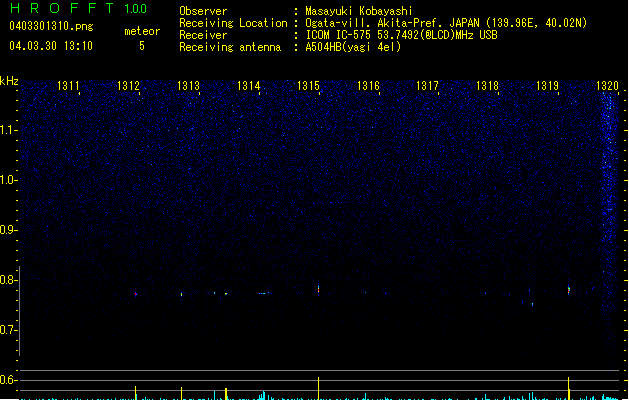Click the tall yellow intensity bar after 1319
Viewport: 629px width, 400px height.
[568, 388]
